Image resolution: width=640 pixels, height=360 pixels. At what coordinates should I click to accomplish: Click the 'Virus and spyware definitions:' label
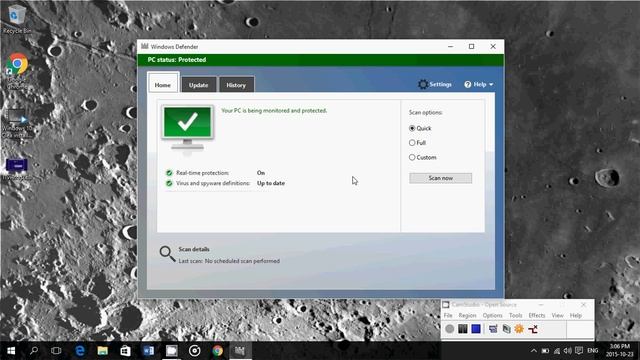pyautogui.click(x=213, y=183)
